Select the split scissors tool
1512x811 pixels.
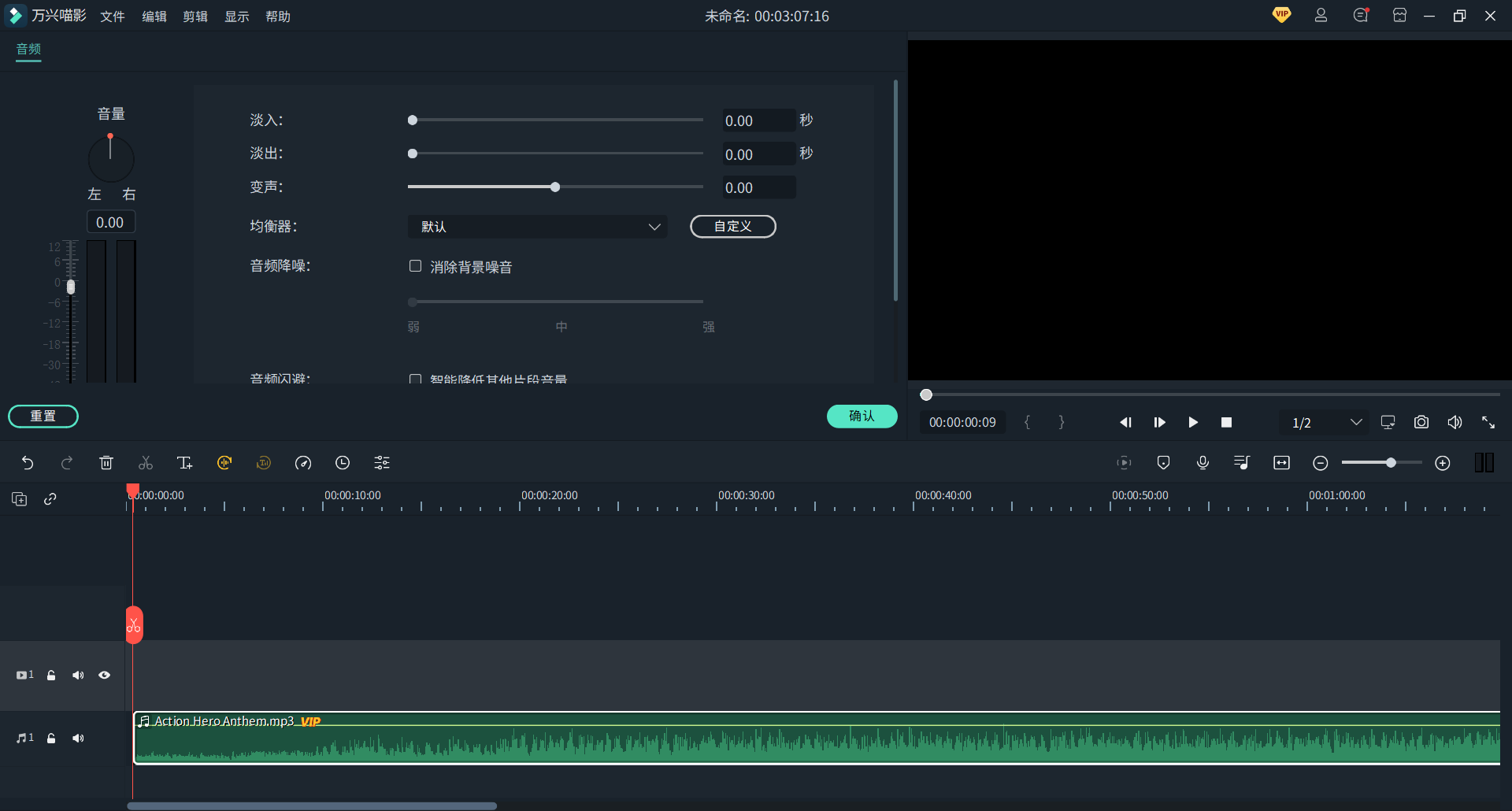pyautogui.click(x=146, y=463)
